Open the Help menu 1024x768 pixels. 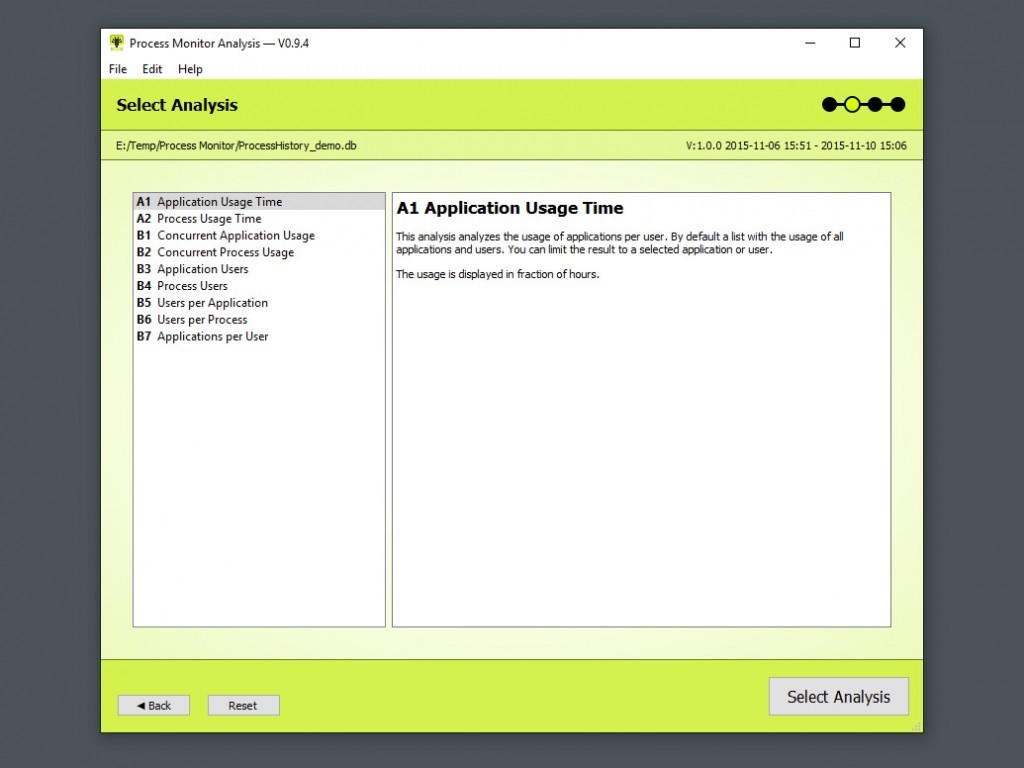[x=190, y=69]
